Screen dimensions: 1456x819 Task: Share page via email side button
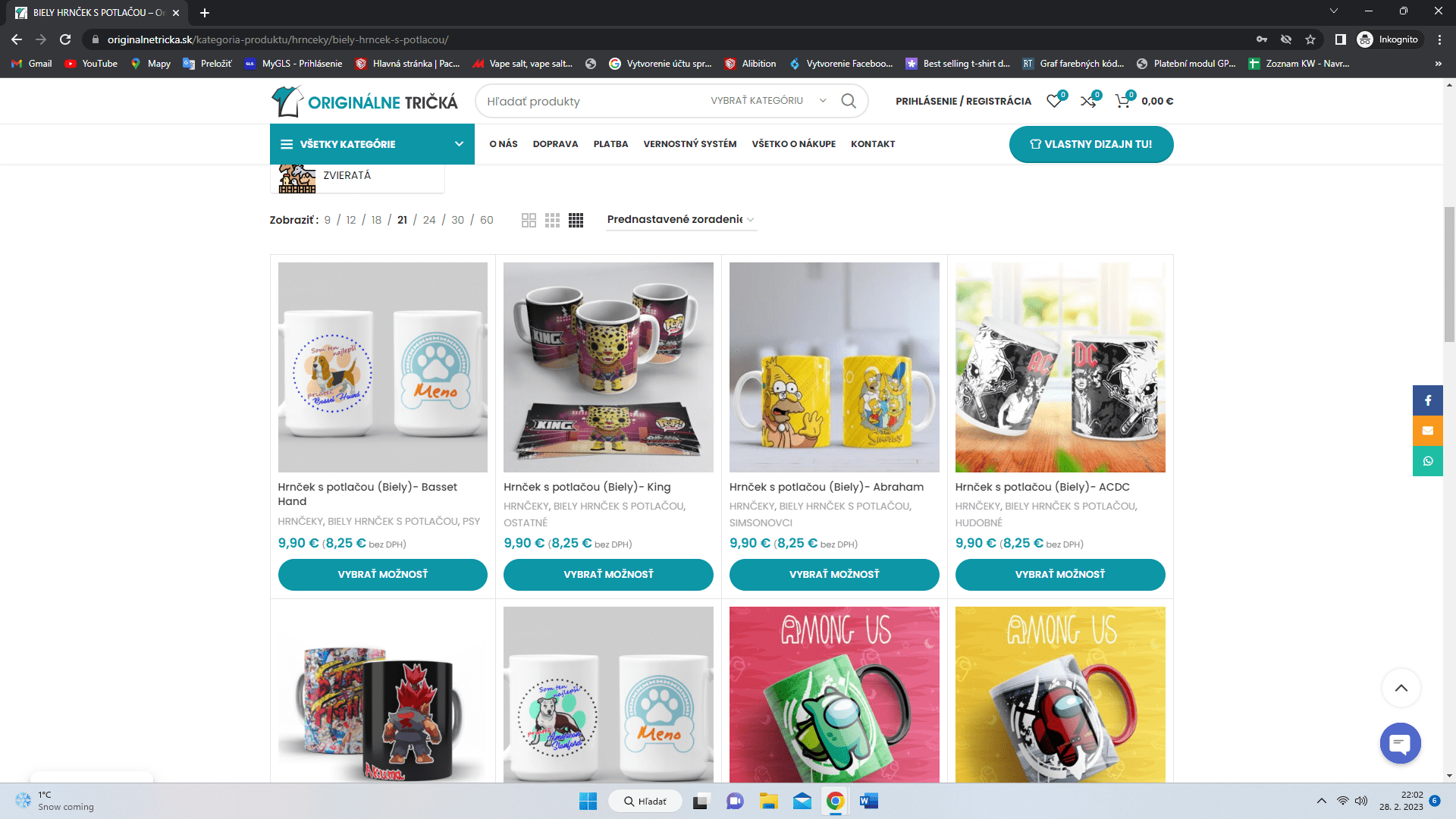tap(1427, 431)
